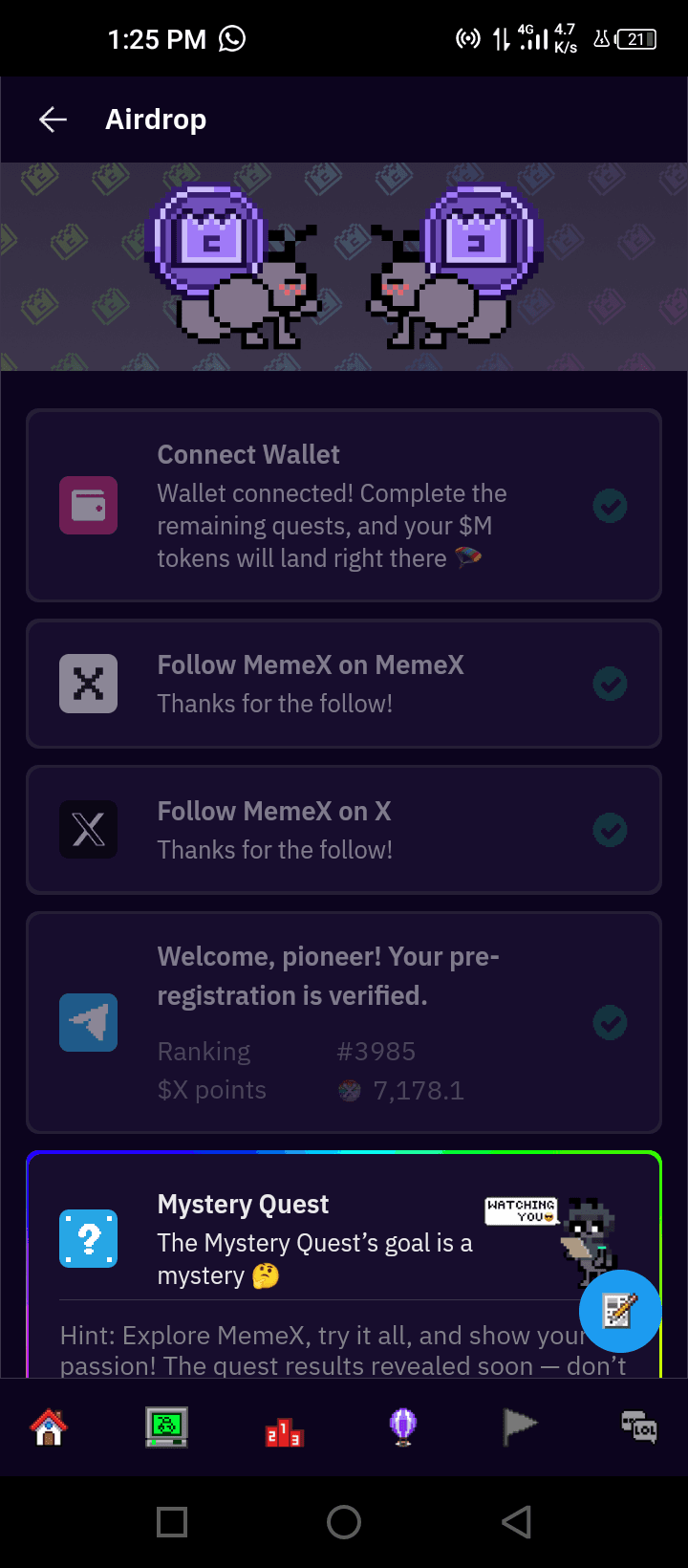
Task: Open the home tab house icon
Action: 49,1427
